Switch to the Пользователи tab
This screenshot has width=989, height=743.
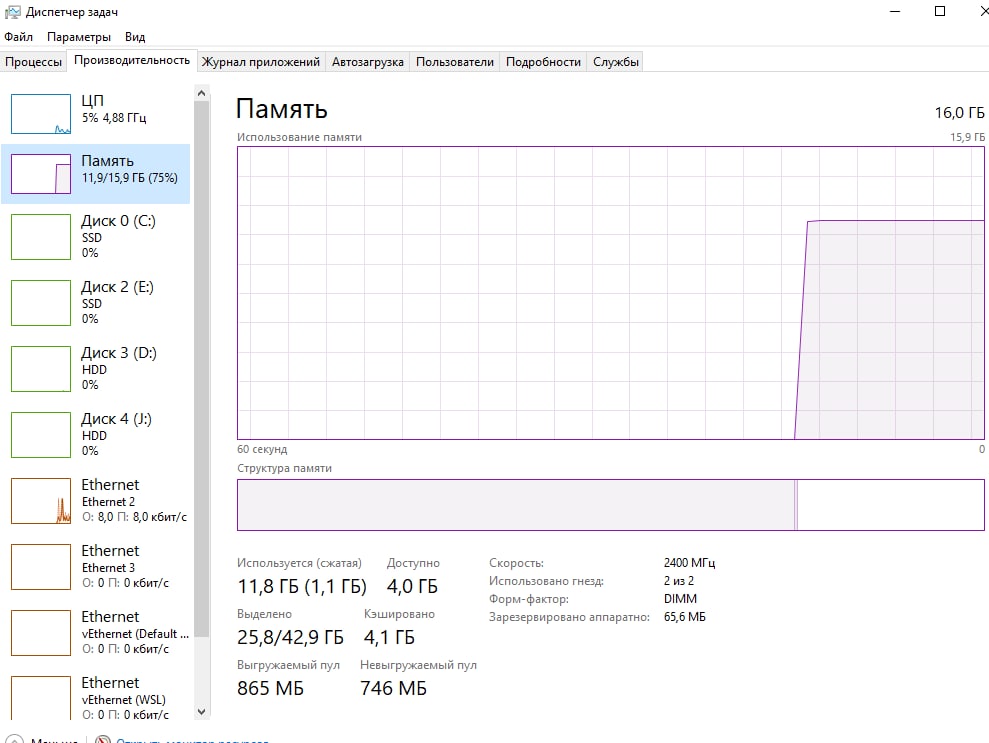tap(455, 62)
